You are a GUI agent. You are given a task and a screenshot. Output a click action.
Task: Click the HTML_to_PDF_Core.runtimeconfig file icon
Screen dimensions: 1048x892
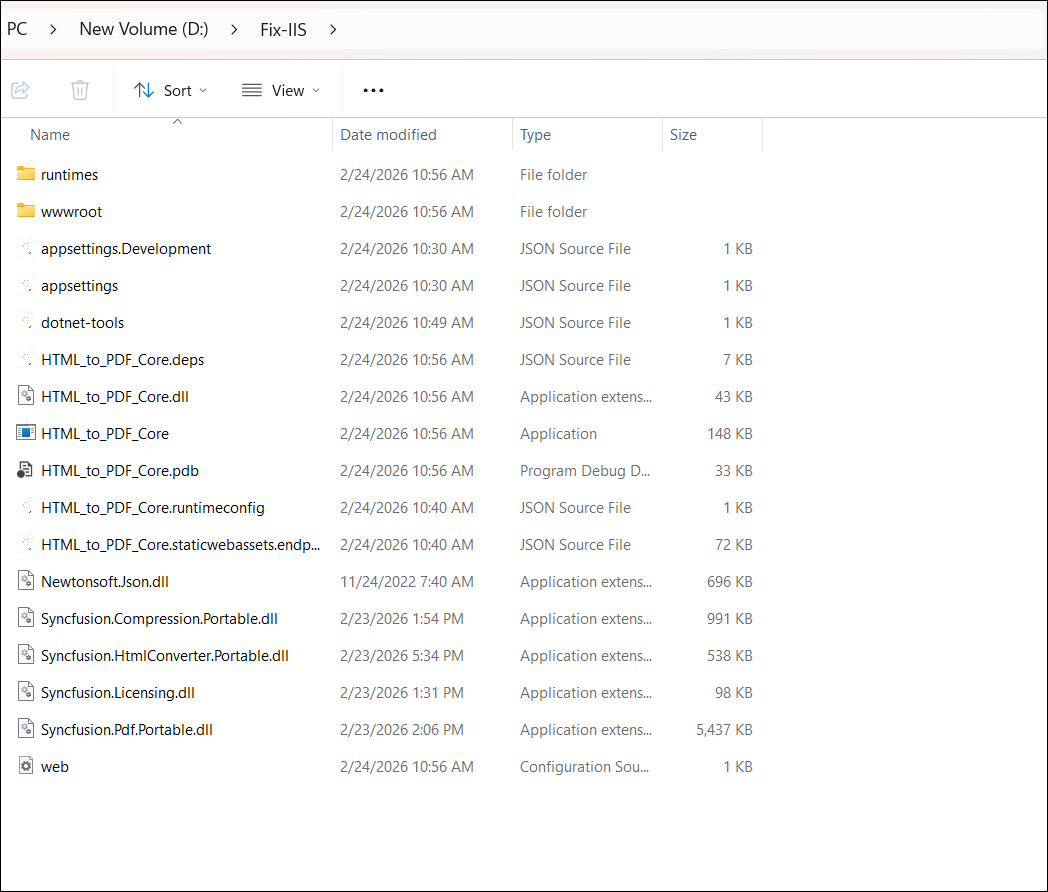25,507
